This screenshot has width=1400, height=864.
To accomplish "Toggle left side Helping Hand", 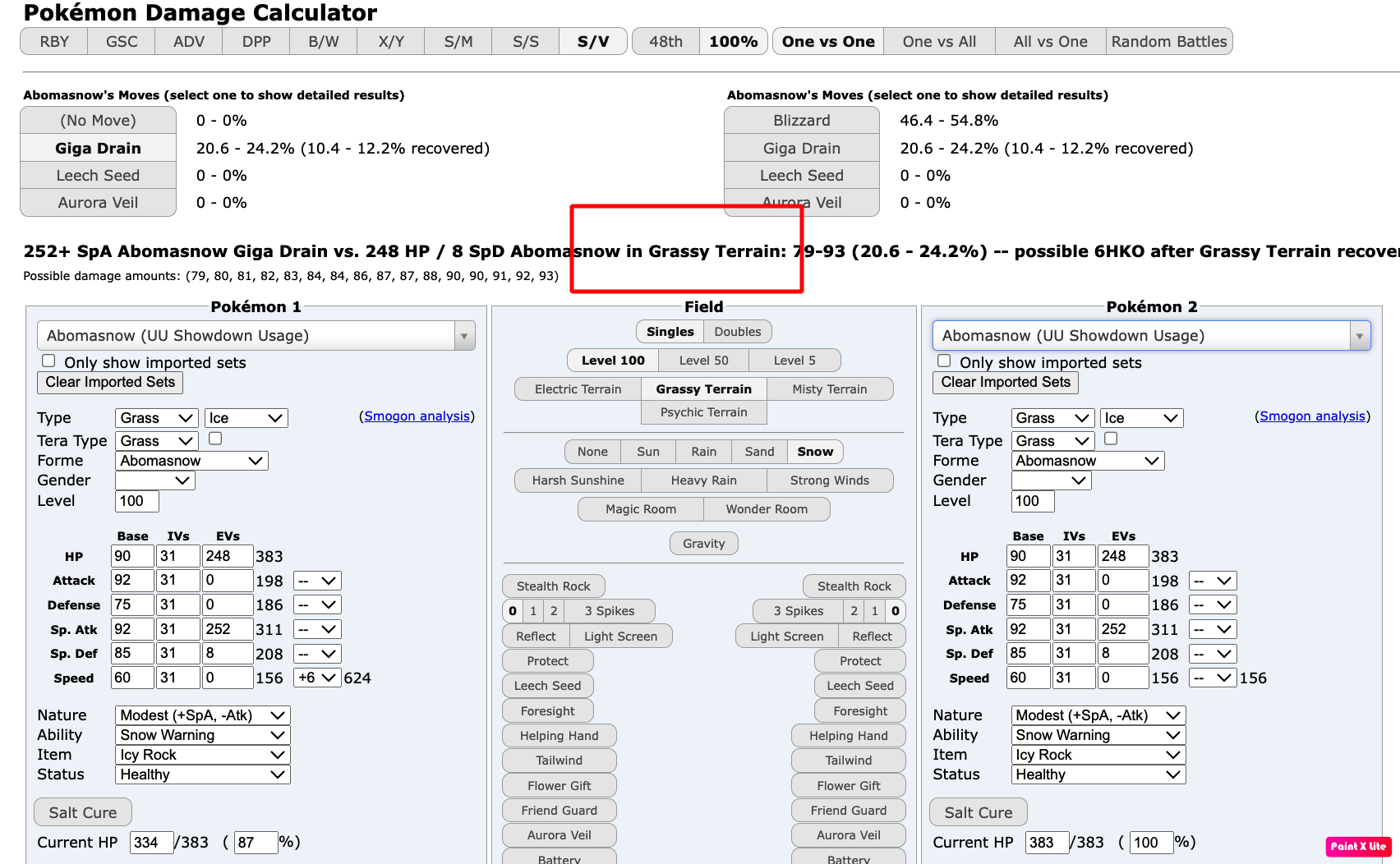I will [x=559, y=735].
